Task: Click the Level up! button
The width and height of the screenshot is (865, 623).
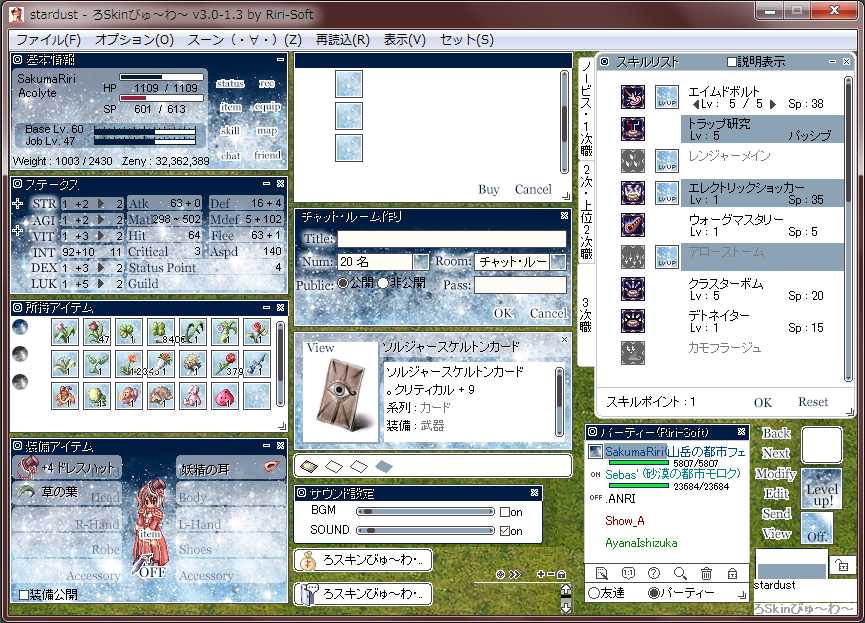Action: 822,488
